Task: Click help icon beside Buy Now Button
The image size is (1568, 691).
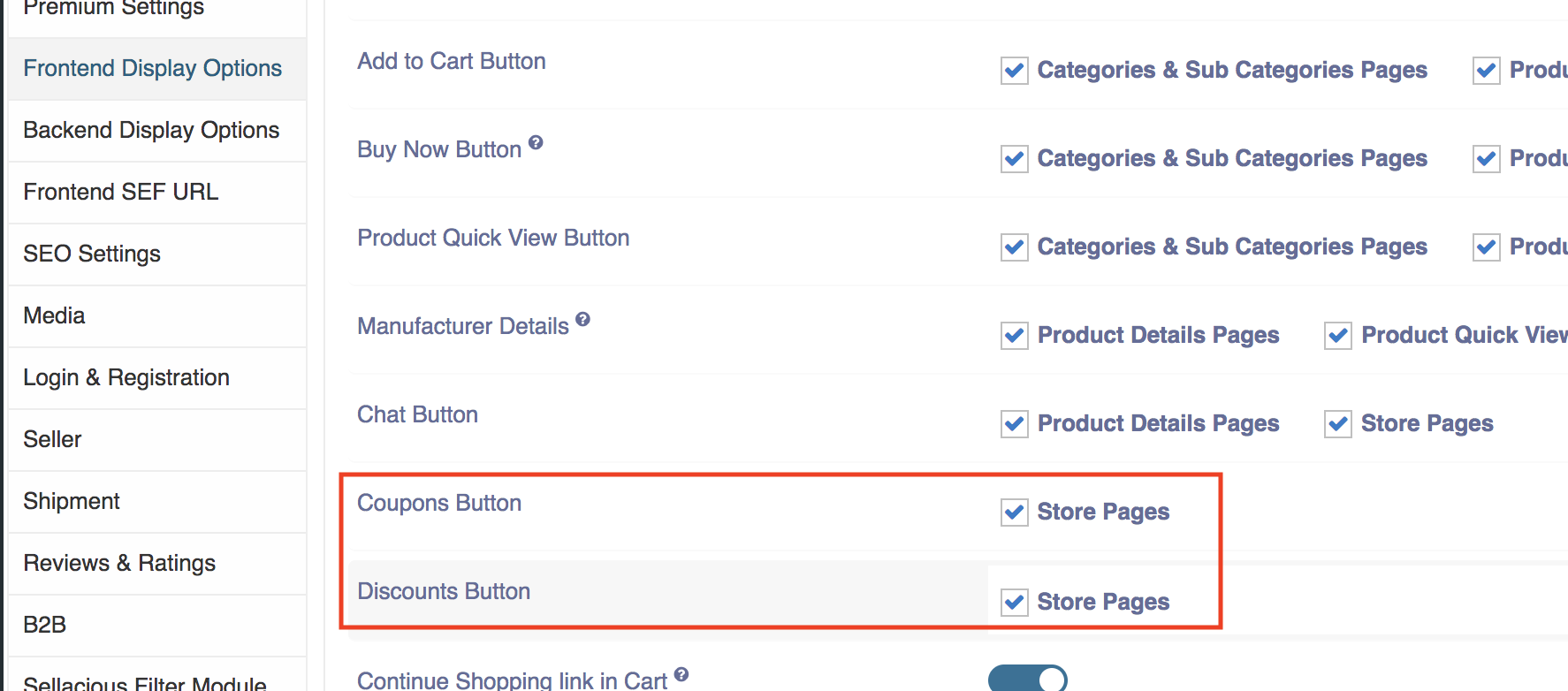Action: (536, 142)
